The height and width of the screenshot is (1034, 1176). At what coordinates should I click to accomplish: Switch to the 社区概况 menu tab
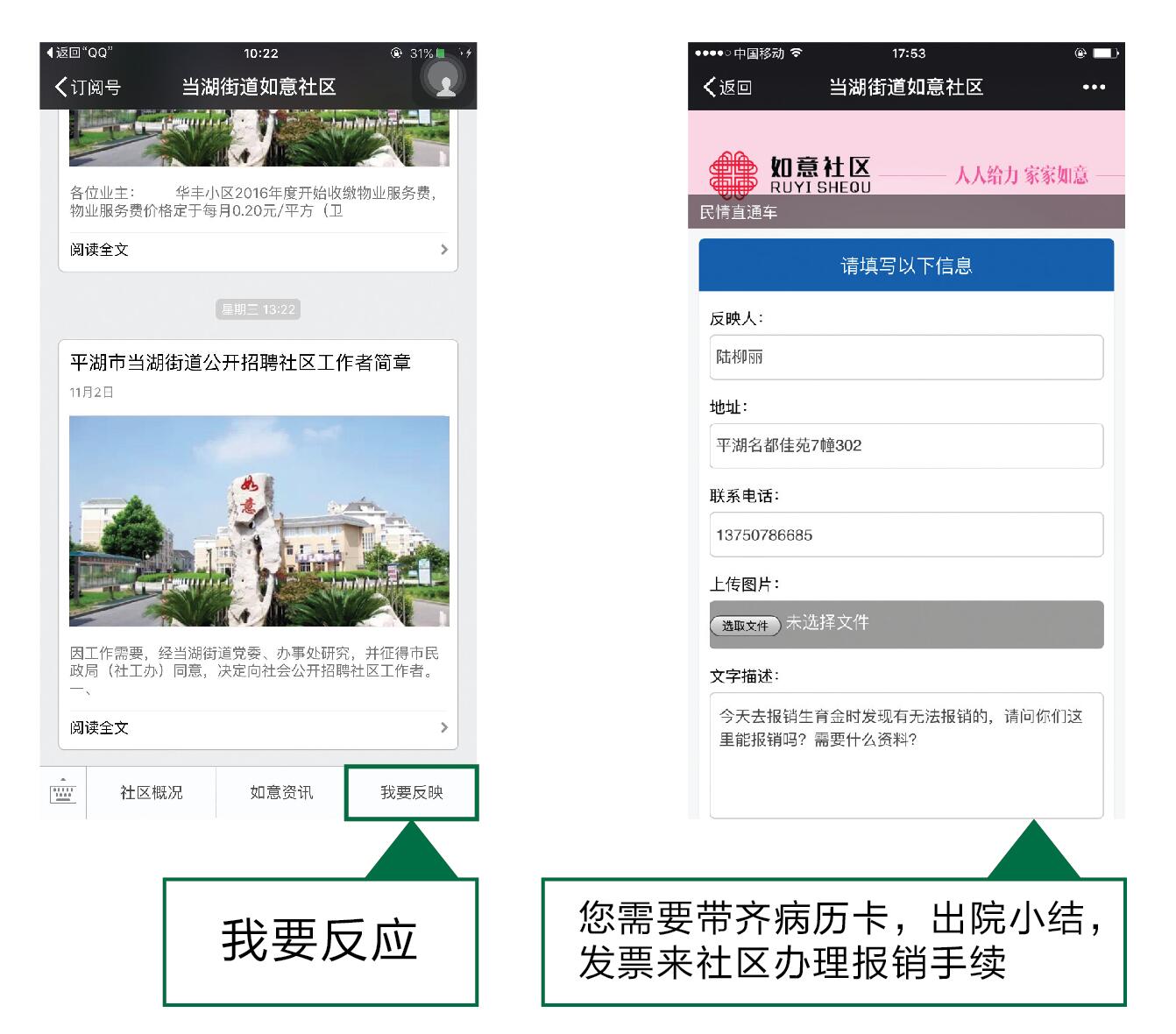[151, 792]
